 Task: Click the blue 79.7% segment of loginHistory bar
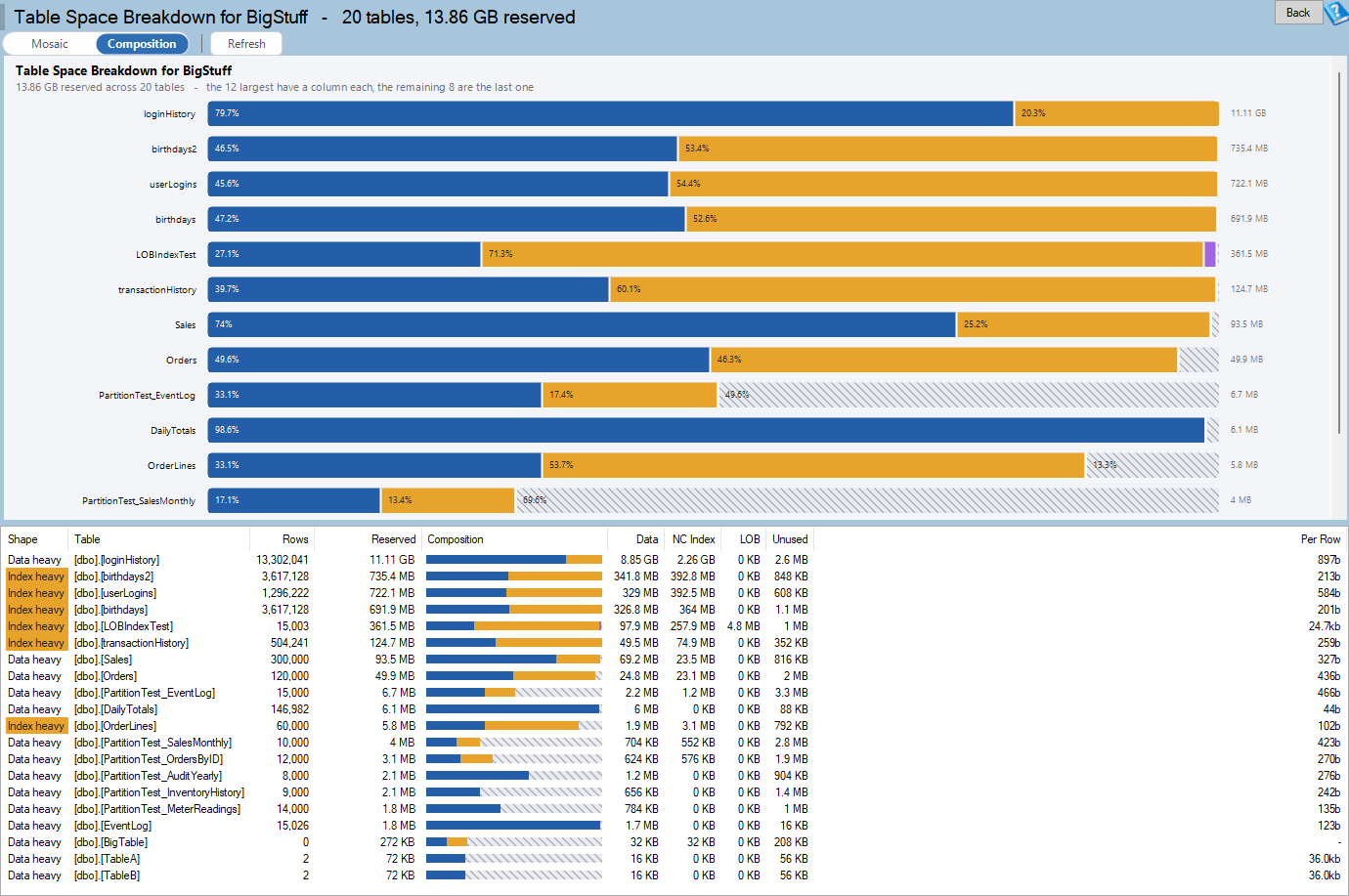coord(611,113)
